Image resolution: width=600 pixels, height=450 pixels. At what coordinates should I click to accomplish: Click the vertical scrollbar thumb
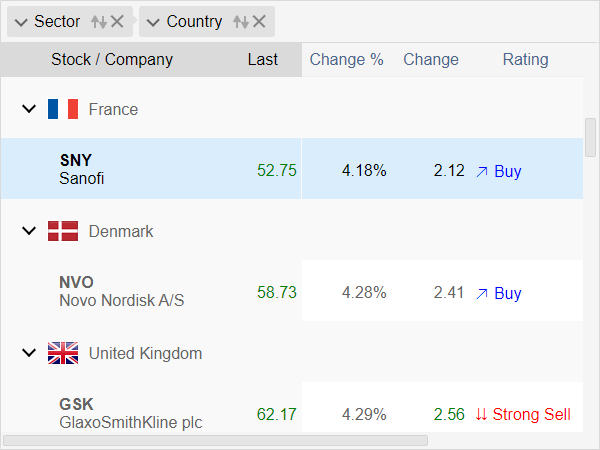click(590, 138)
